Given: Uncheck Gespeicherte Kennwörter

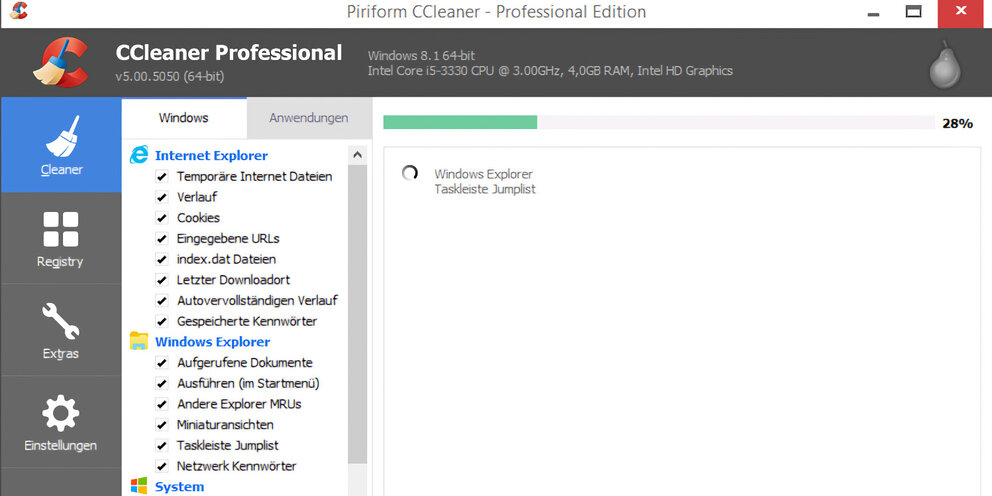Looking at the screenshot, I should (x=162, y=321).
